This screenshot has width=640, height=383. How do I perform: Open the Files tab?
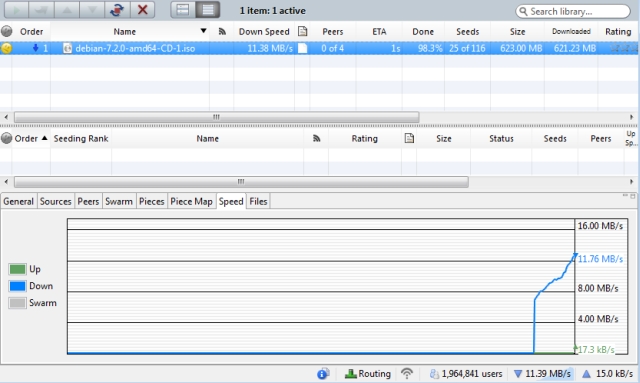(258, 201)
